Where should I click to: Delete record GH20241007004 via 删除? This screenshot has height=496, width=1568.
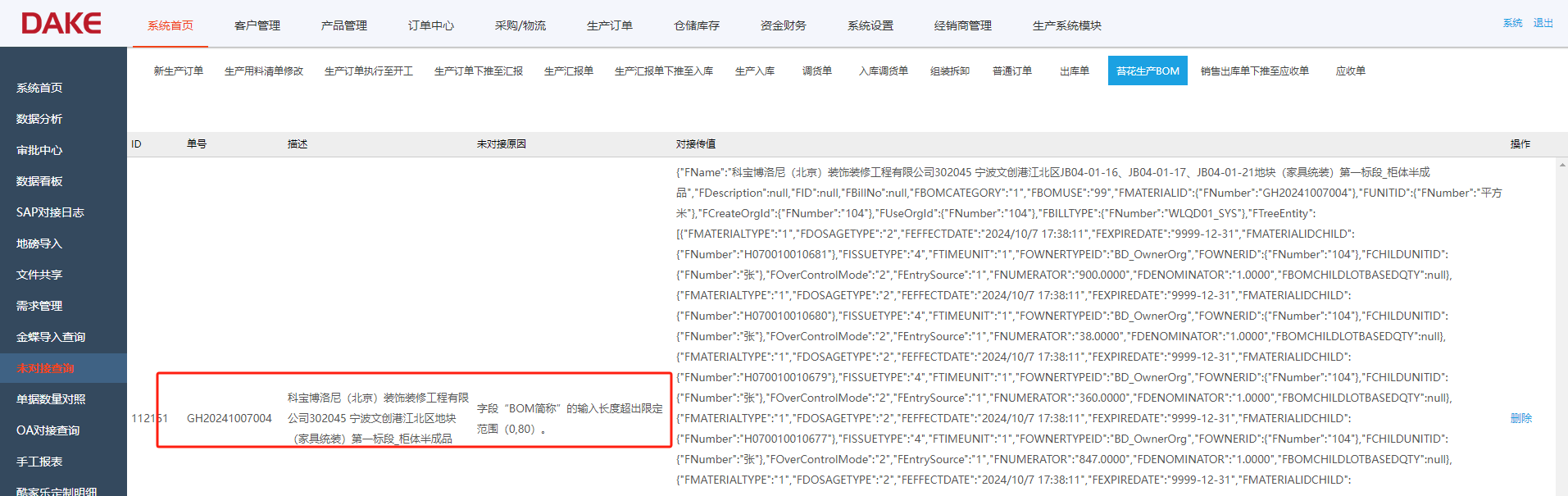pyautogui.click(x=1520, y=418)
